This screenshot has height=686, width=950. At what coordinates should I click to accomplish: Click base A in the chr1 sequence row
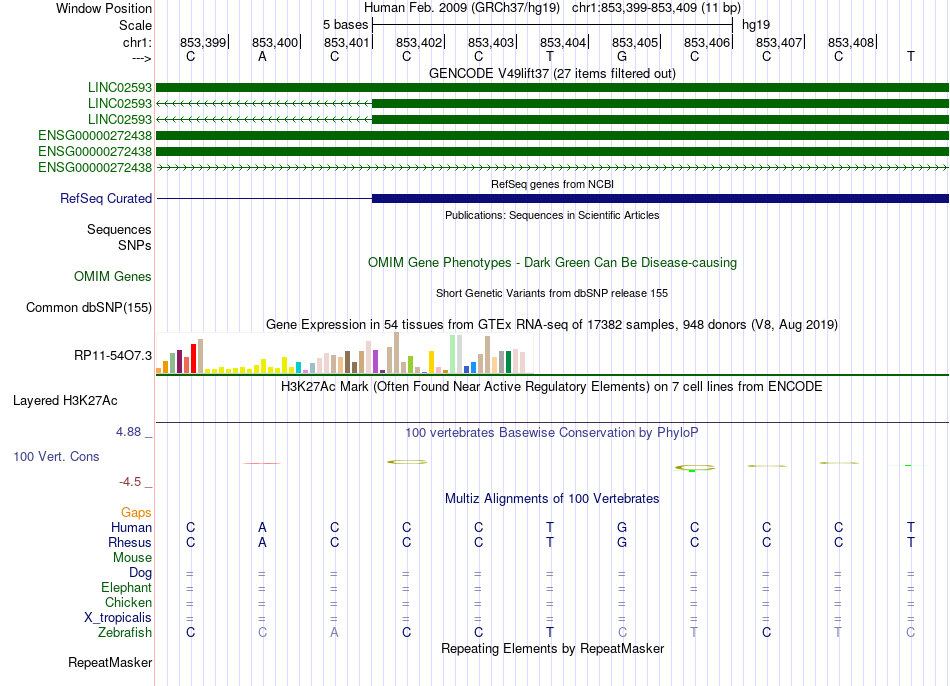(262, 56)
